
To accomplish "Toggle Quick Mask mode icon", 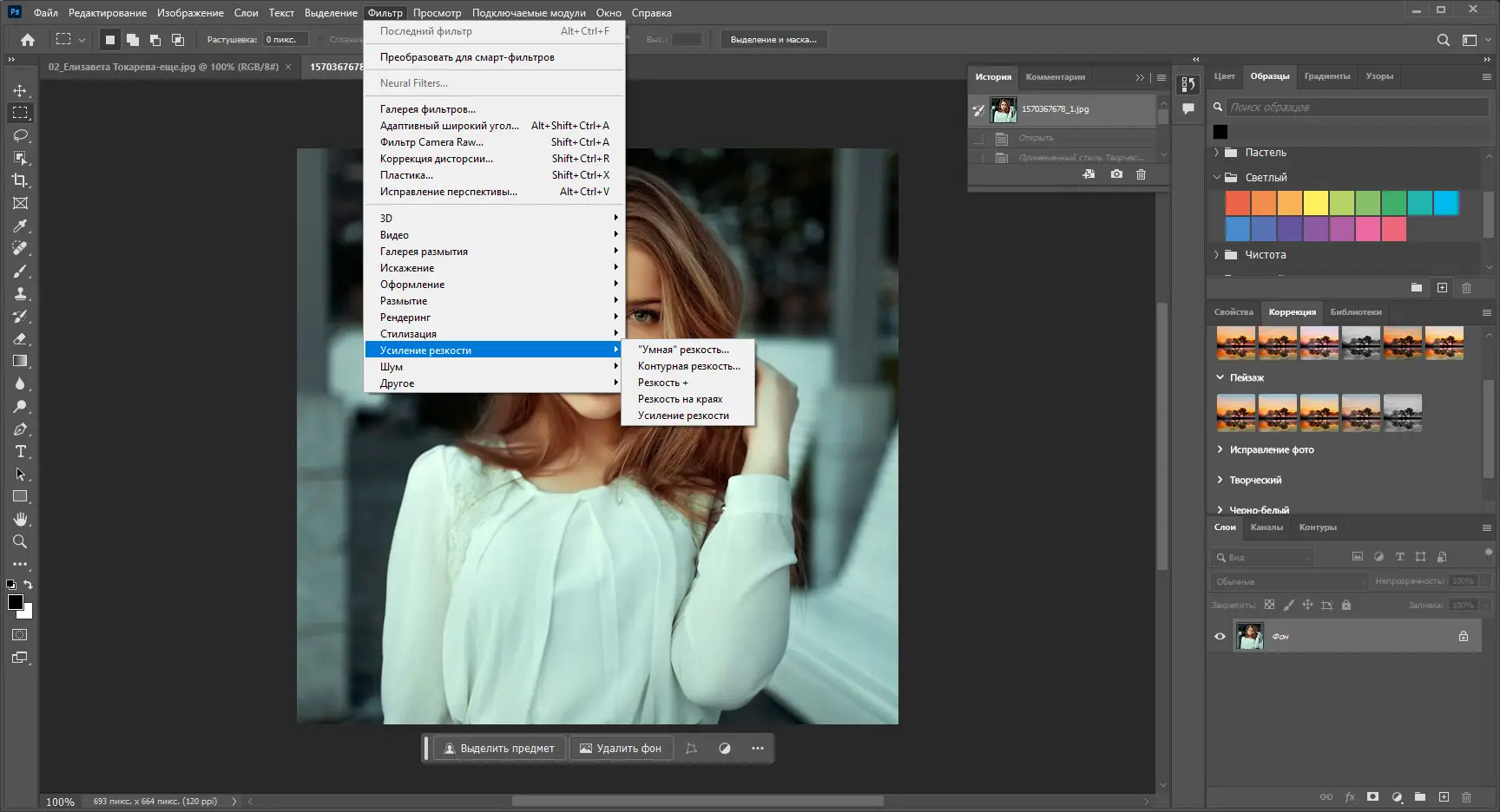I will [x=20, y=635].
